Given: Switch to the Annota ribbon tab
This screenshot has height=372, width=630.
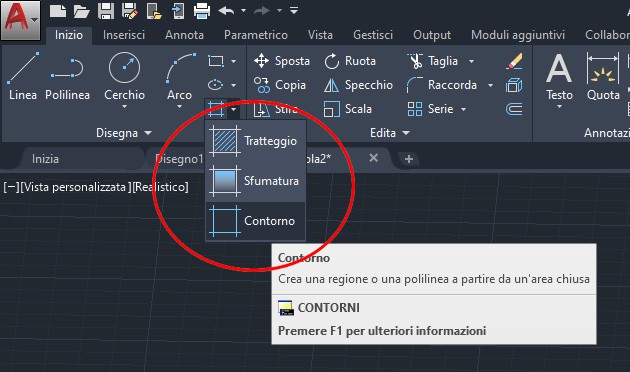Looking at the screenshot, I should [x=184, y=35].
